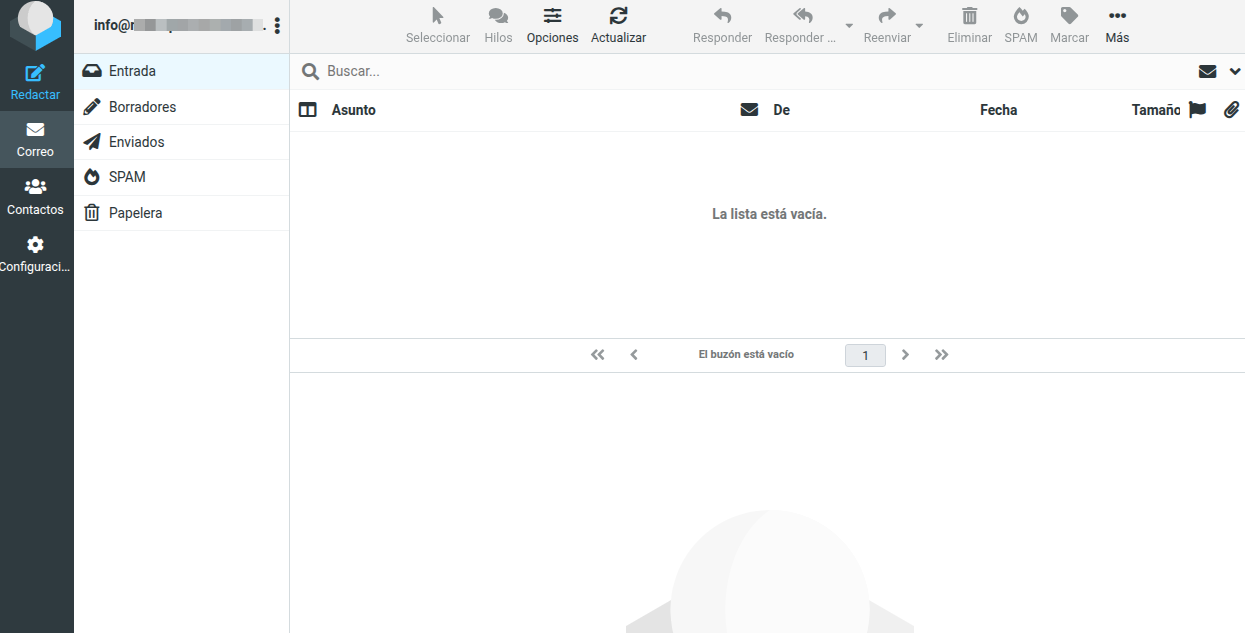This screenshot has height=633, width=1245.
Task: Click the Marcar tag button
Action: point(1070,27)
